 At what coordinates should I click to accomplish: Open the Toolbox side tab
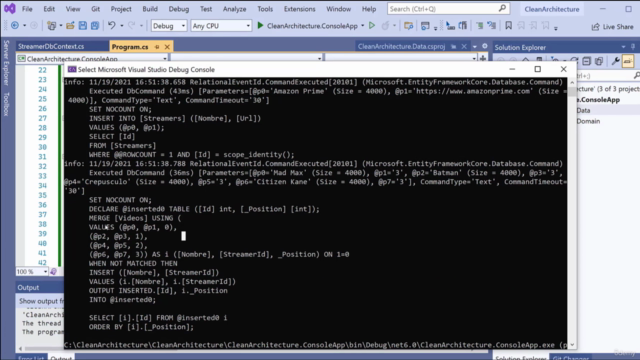click(6, 104)
